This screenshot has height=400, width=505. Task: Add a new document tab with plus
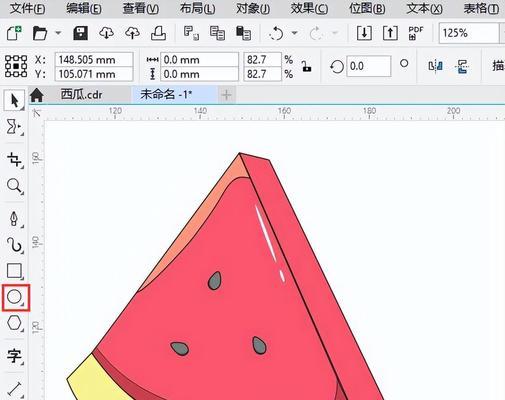pos(226,95)
